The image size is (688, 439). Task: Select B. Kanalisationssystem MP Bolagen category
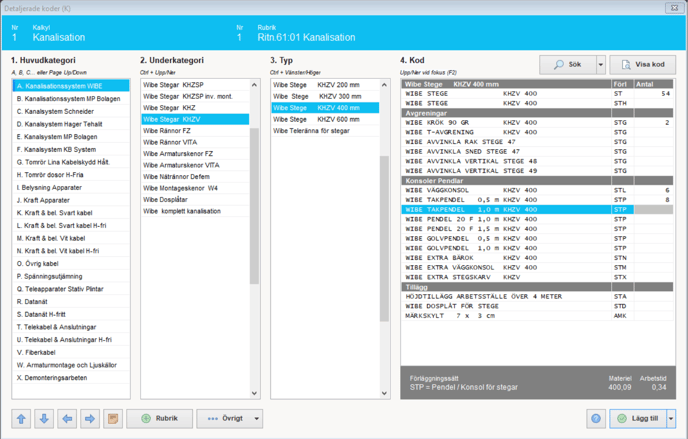pos(71,99)
